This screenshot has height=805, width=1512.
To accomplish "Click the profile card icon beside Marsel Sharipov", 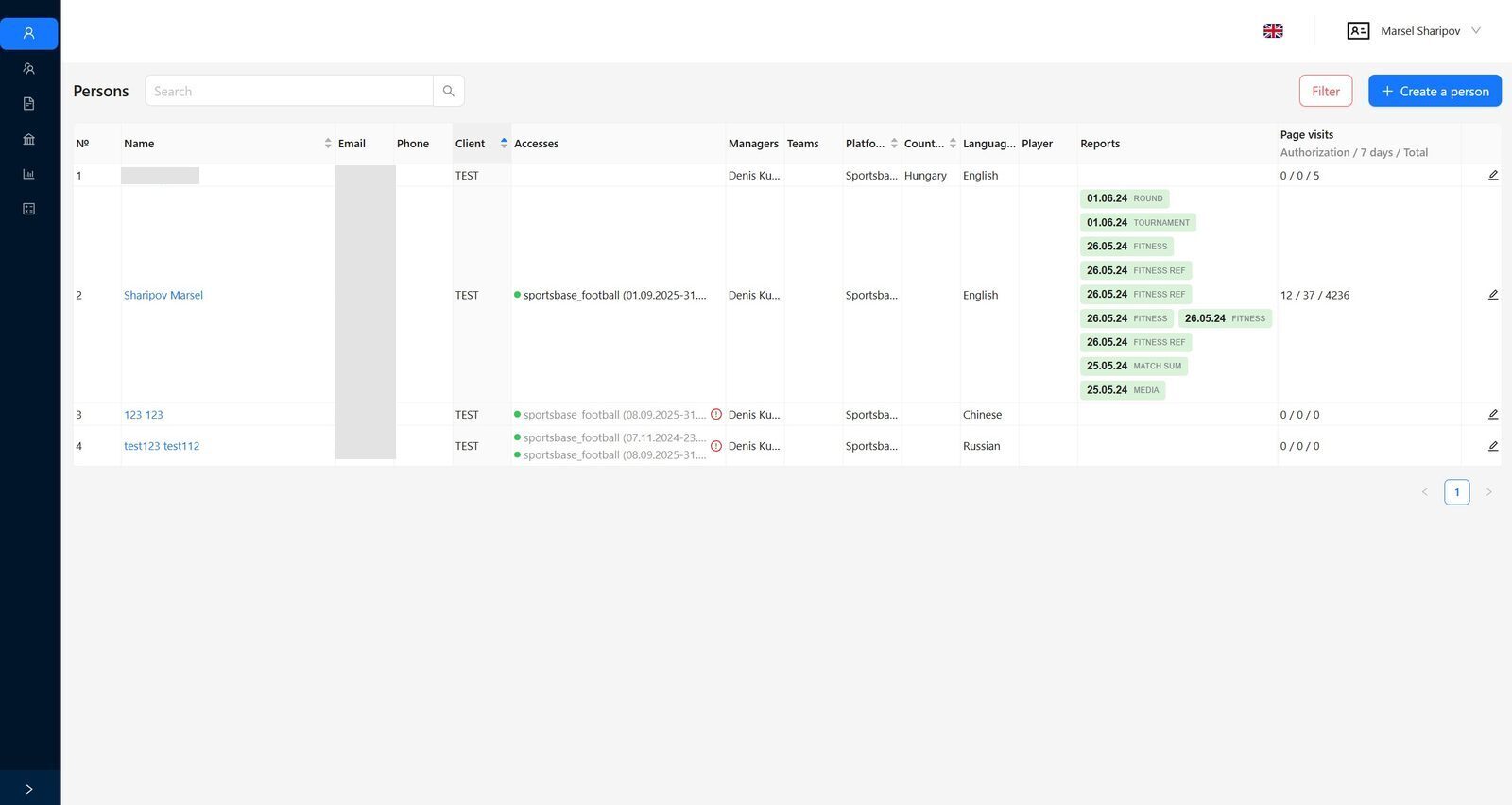I will click(x=1358, y=31).
